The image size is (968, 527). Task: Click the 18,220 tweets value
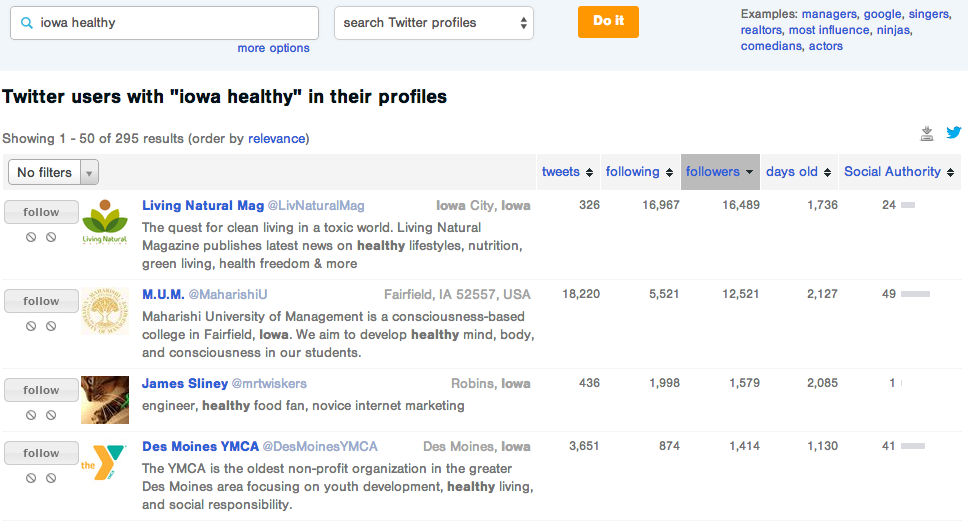[581, 294]
